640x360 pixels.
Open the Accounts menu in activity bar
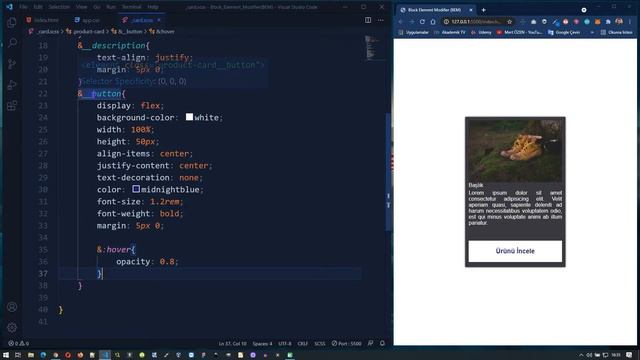pyautogui.click(x=12, y=307)
